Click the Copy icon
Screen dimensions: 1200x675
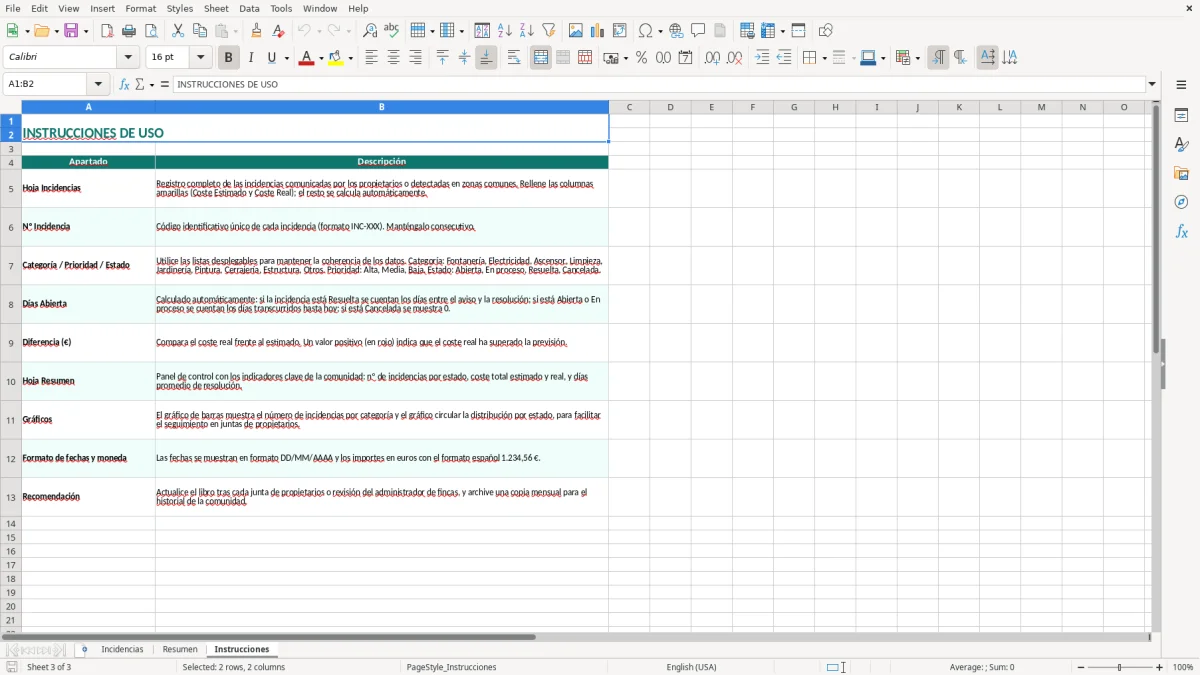200,31
